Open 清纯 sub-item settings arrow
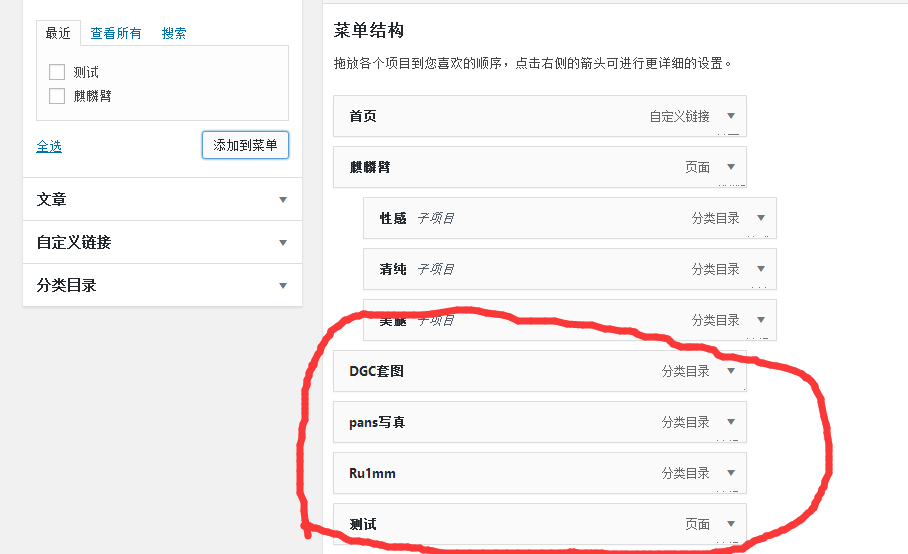Screen dimensions: 908x554 coord(761,269)
